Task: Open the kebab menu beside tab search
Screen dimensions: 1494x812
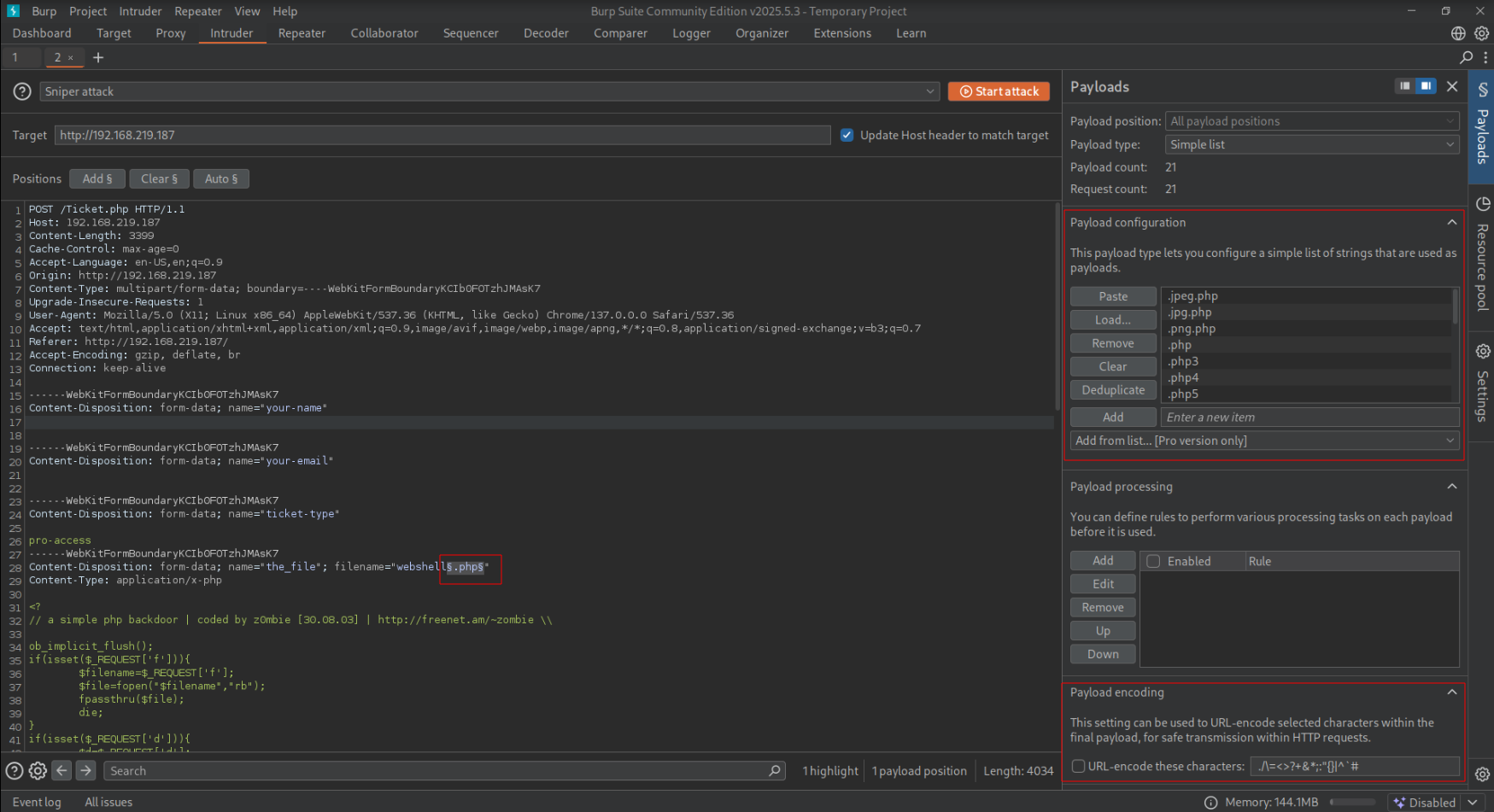Action: click(1486, 57)
